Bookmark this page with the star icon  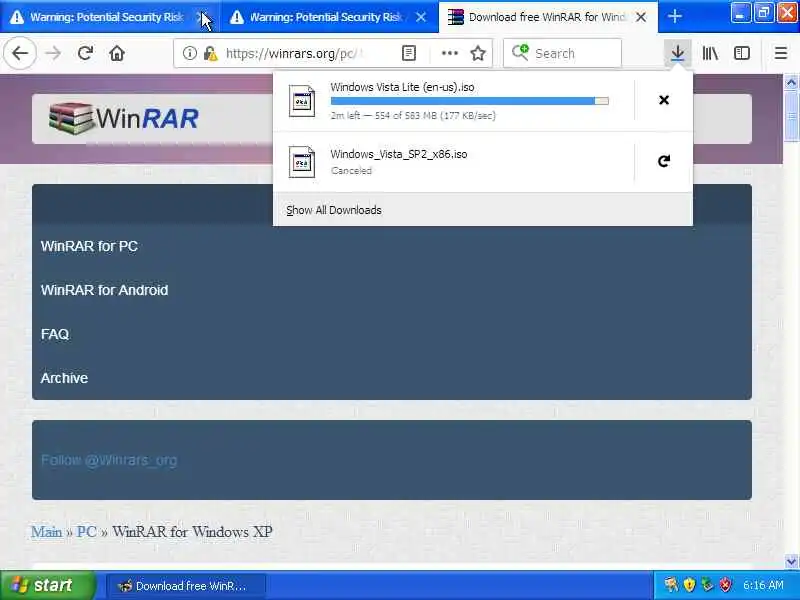click(x=478, y=53)
